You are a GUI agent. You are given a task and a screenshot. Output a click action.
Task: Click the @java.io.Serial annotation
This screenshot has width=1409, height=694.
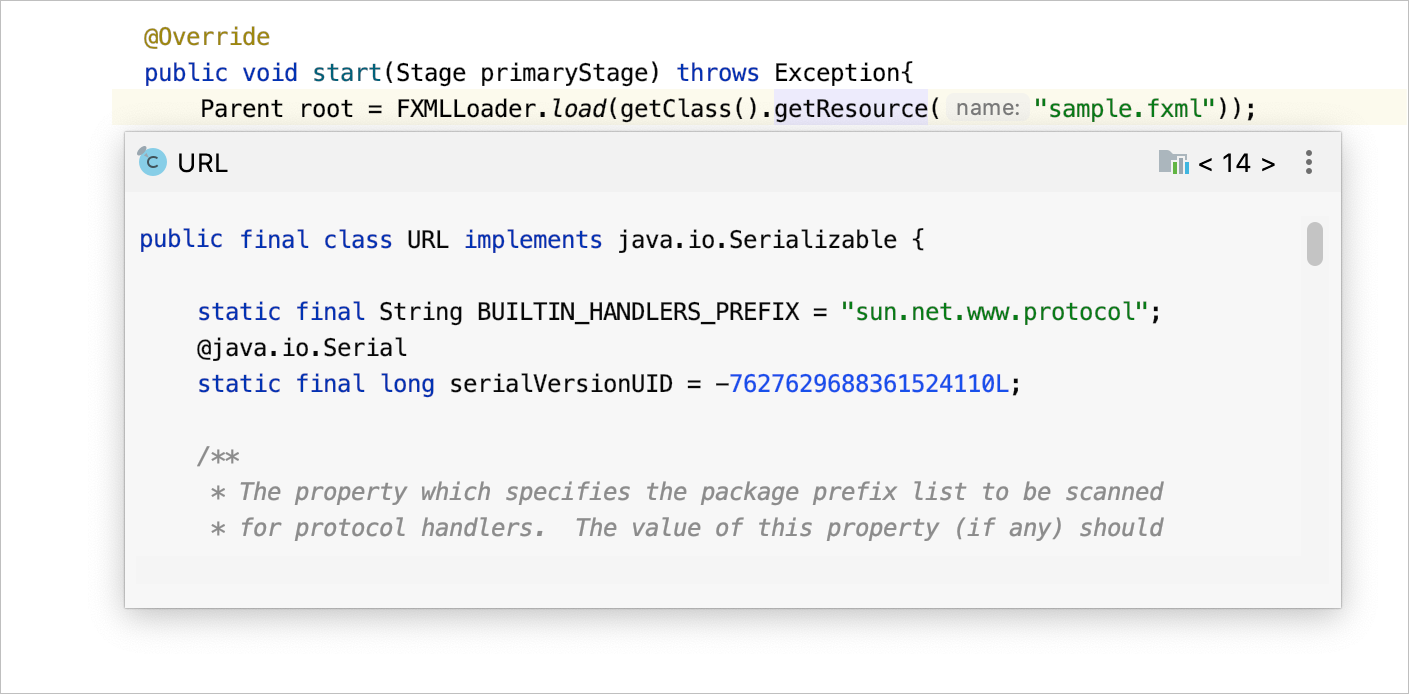(302, 347)
